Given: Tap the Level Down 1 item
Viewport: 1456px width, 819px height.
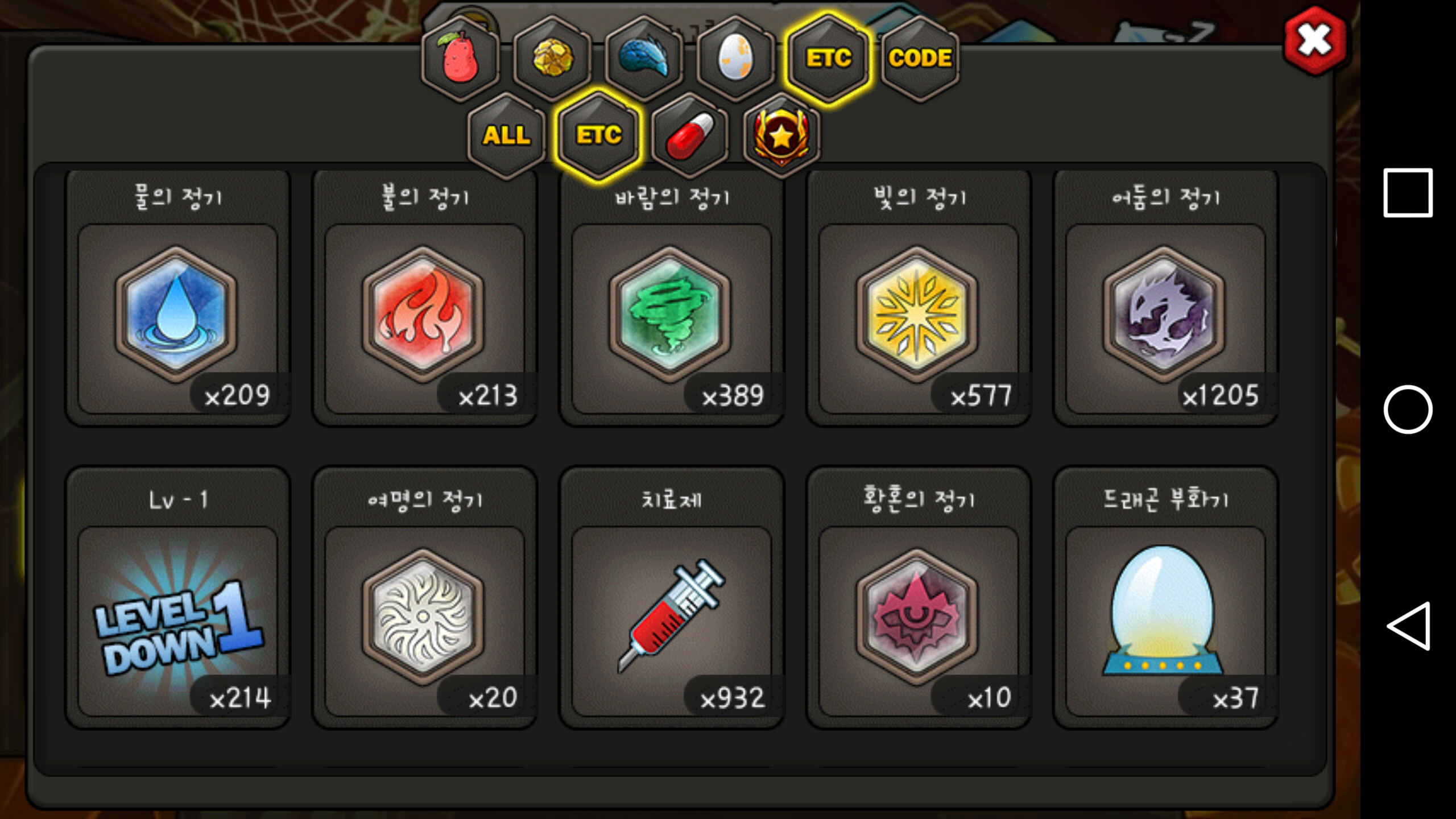Looking at the screenshot, I should pos(178,597).
